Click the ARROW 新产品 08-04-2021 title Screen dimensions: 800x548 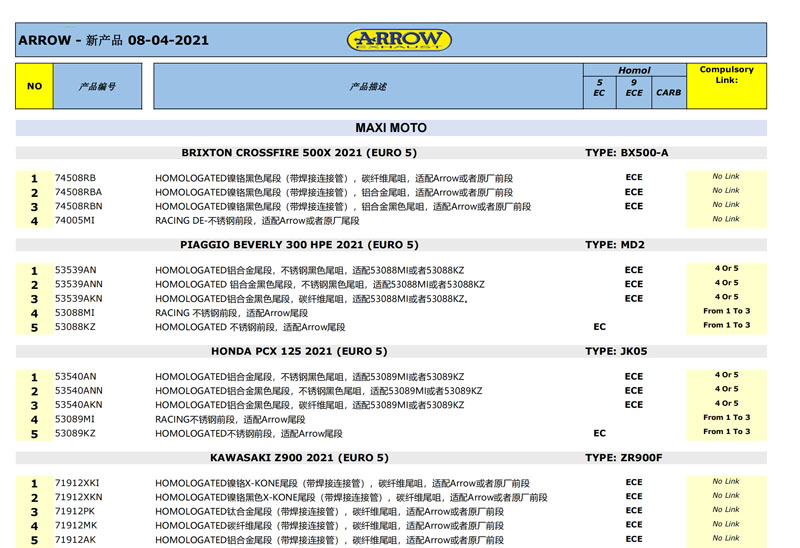[113, 40]
